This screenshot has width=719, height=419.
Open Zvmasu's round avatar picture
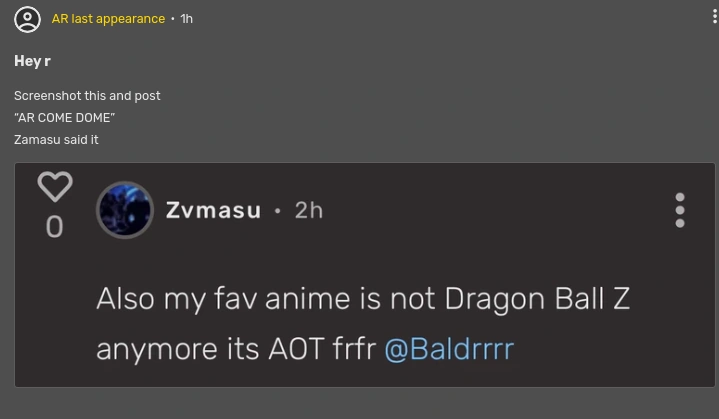(x=125, y=210)
